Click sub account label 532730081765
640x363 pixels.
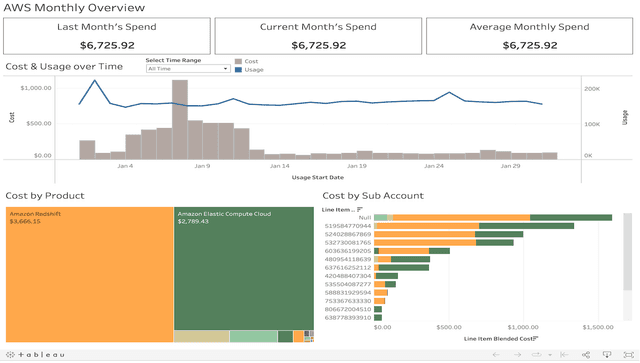348,243
